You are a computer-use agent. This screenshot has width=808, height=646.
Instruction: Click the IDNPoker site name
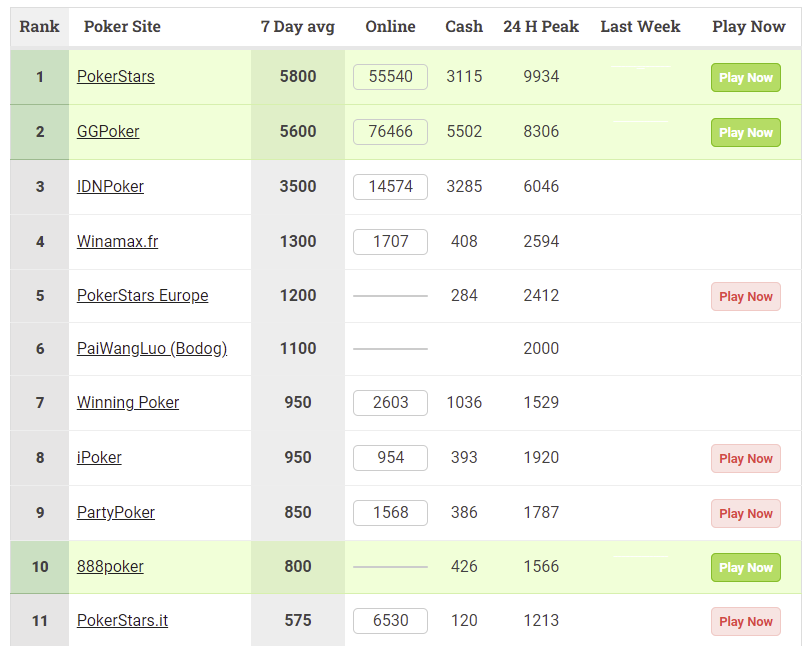coord(110,187)
